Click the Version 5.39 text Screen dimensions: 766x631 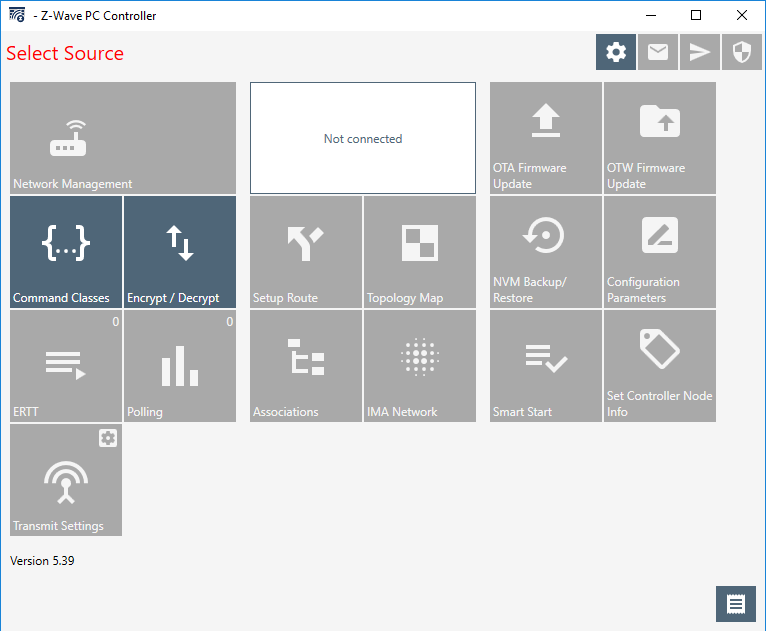42,561
